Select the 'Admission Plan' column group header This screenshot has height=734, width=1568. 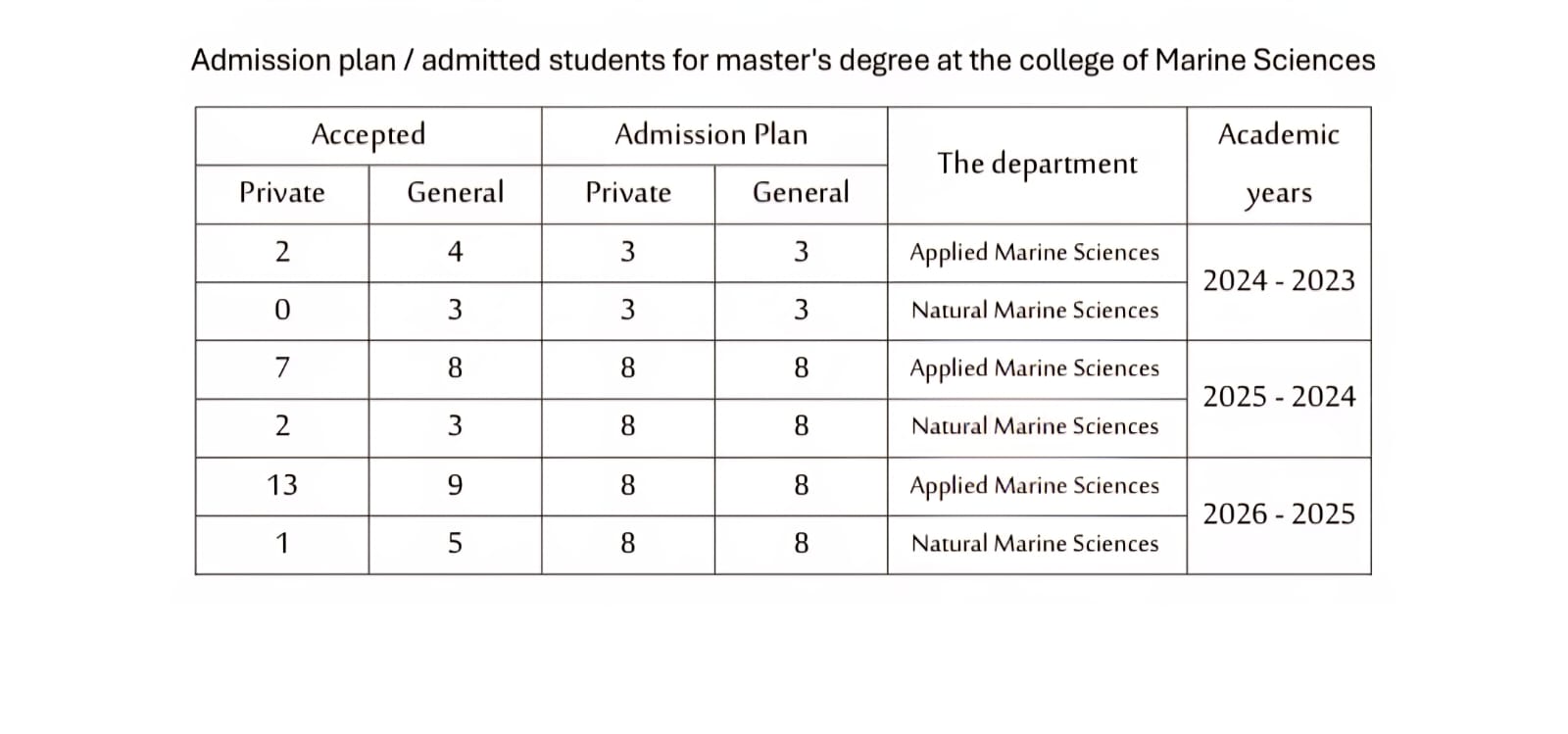711,134
